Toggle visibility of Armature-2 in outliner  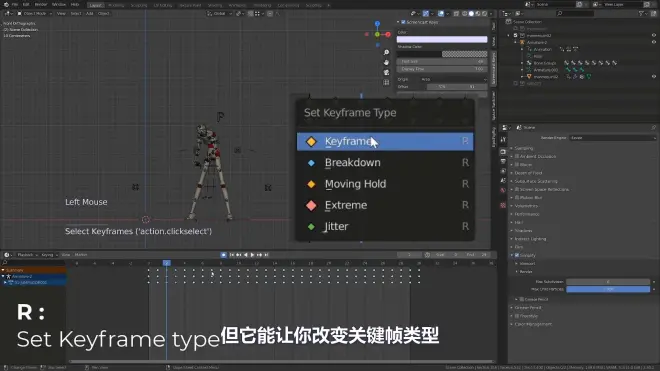(654, 42)
